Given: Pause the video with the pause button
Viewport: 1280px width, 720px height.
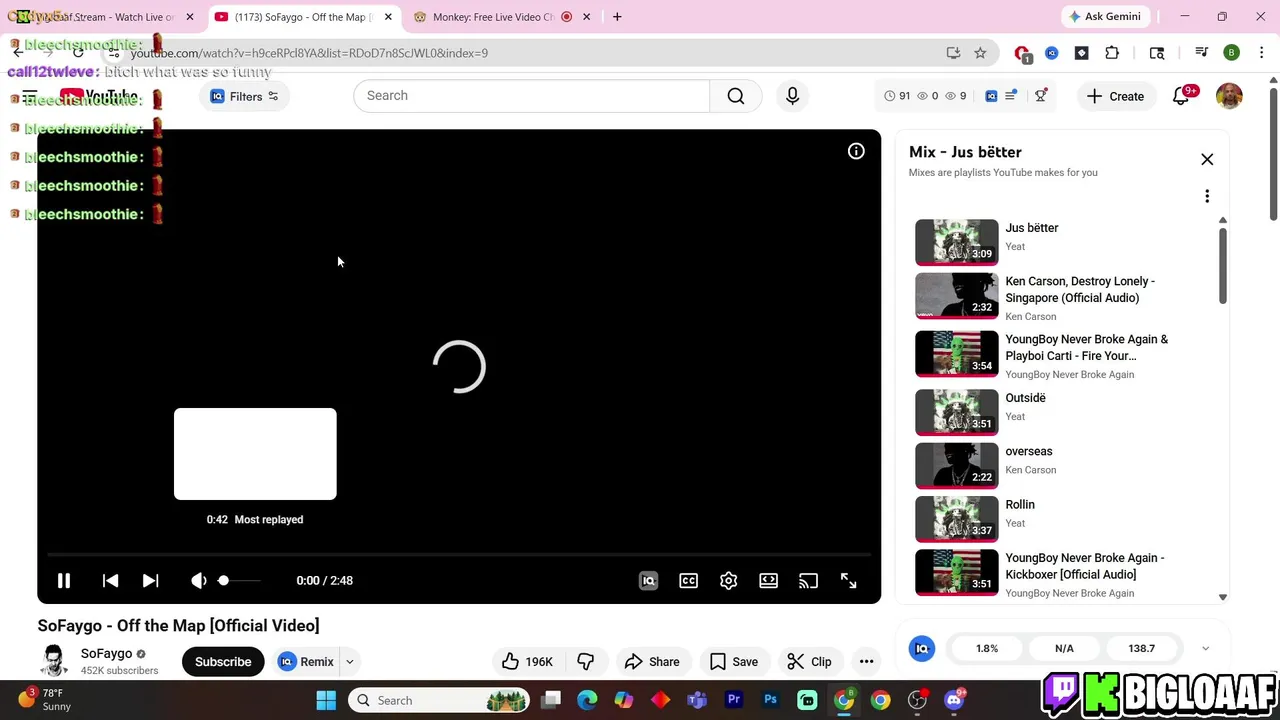Looking at the screenshot, I should (63, 580).
